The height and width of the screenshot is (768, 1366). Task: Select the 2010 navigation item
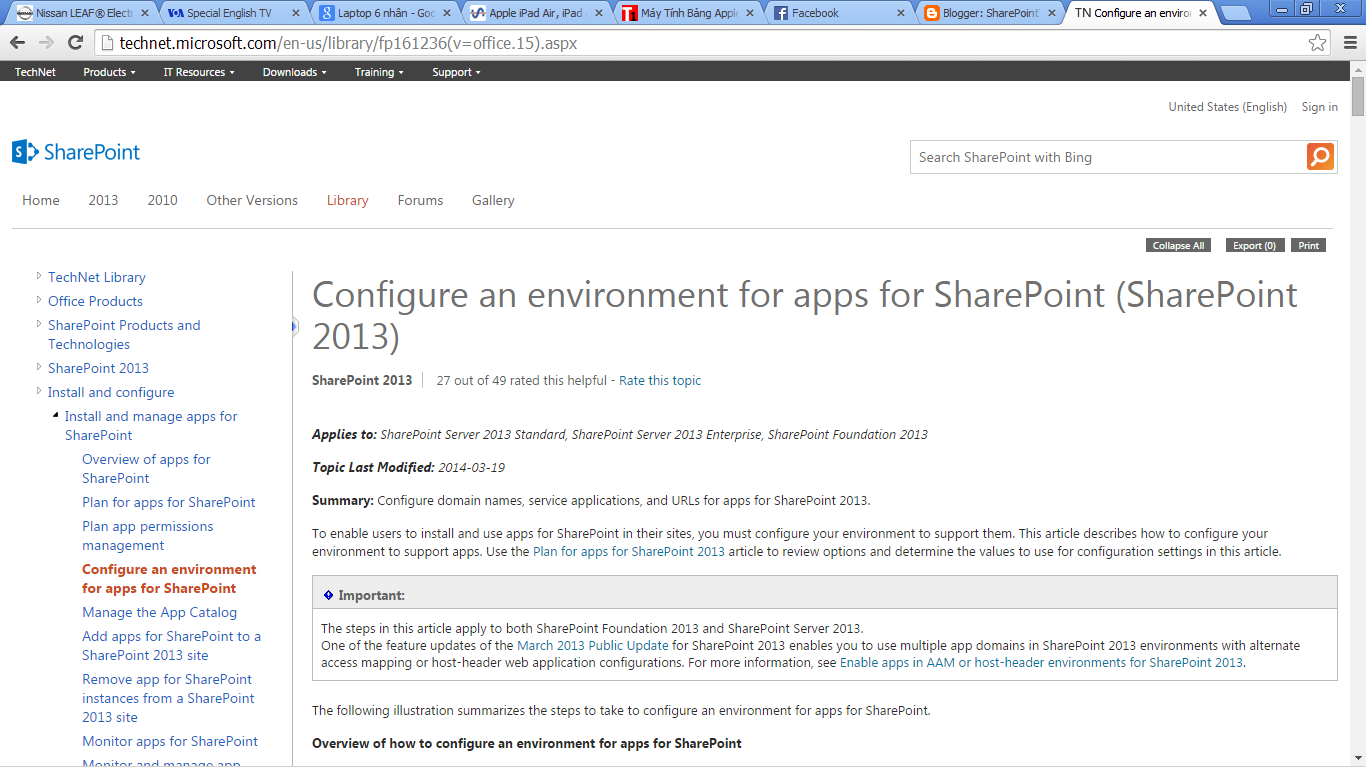tap(162, 200)
